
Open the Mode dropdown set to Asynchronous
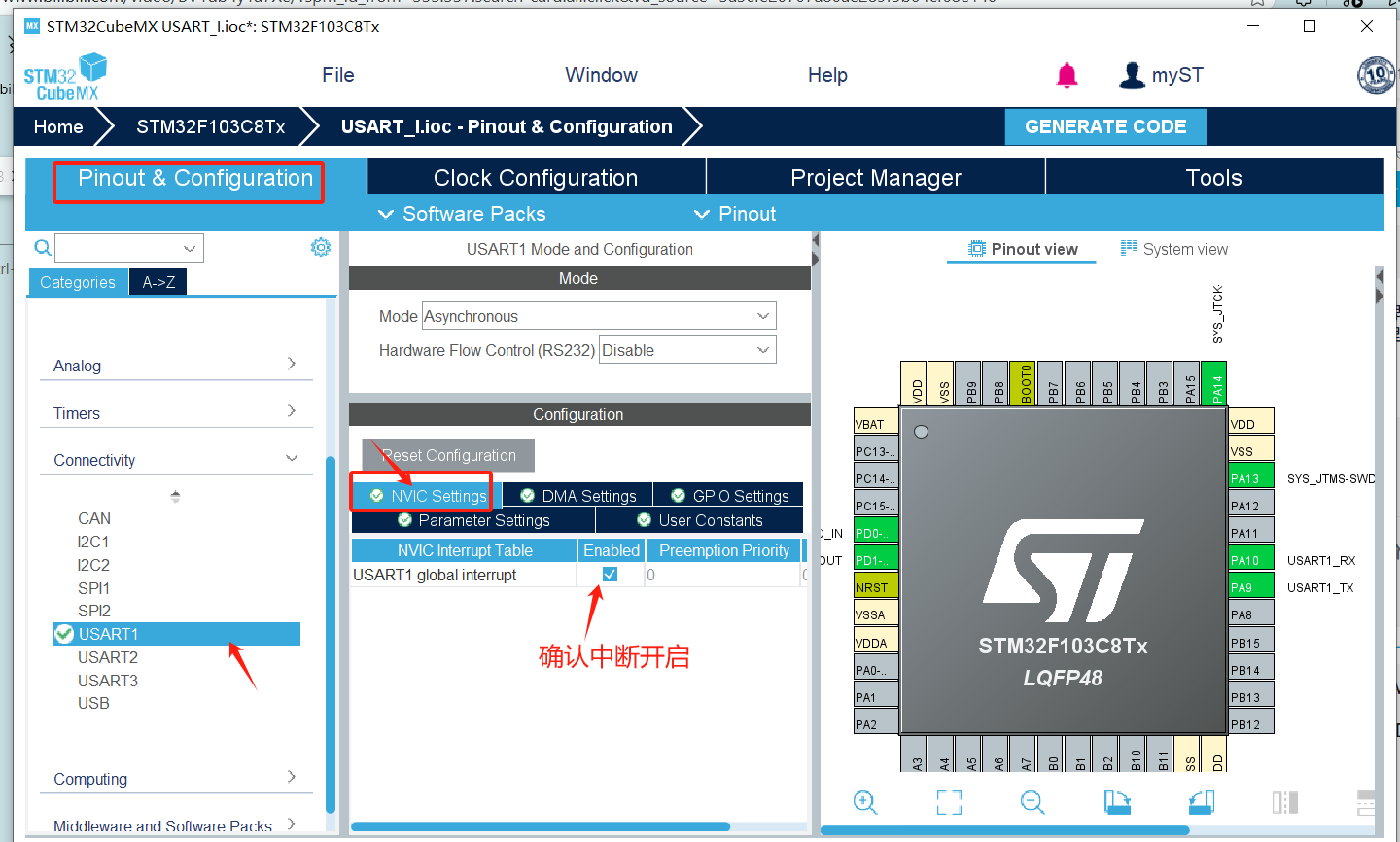pyautogui.click(x=599, y=316)
